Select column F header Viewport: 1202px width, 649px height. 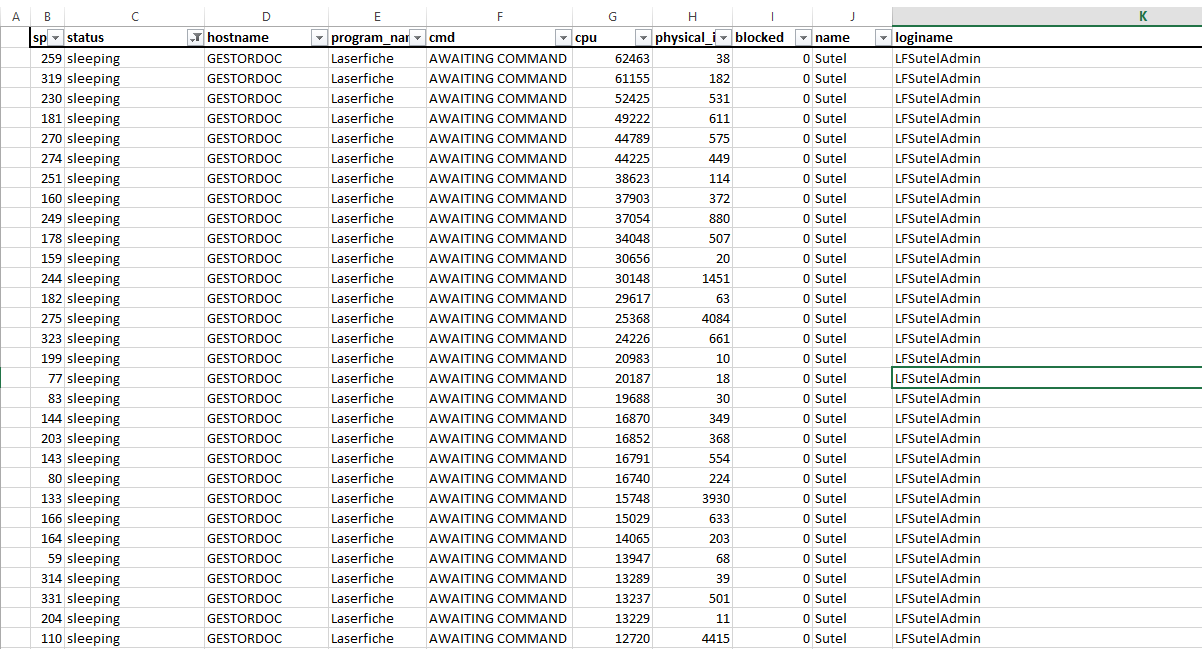(499, 17)
